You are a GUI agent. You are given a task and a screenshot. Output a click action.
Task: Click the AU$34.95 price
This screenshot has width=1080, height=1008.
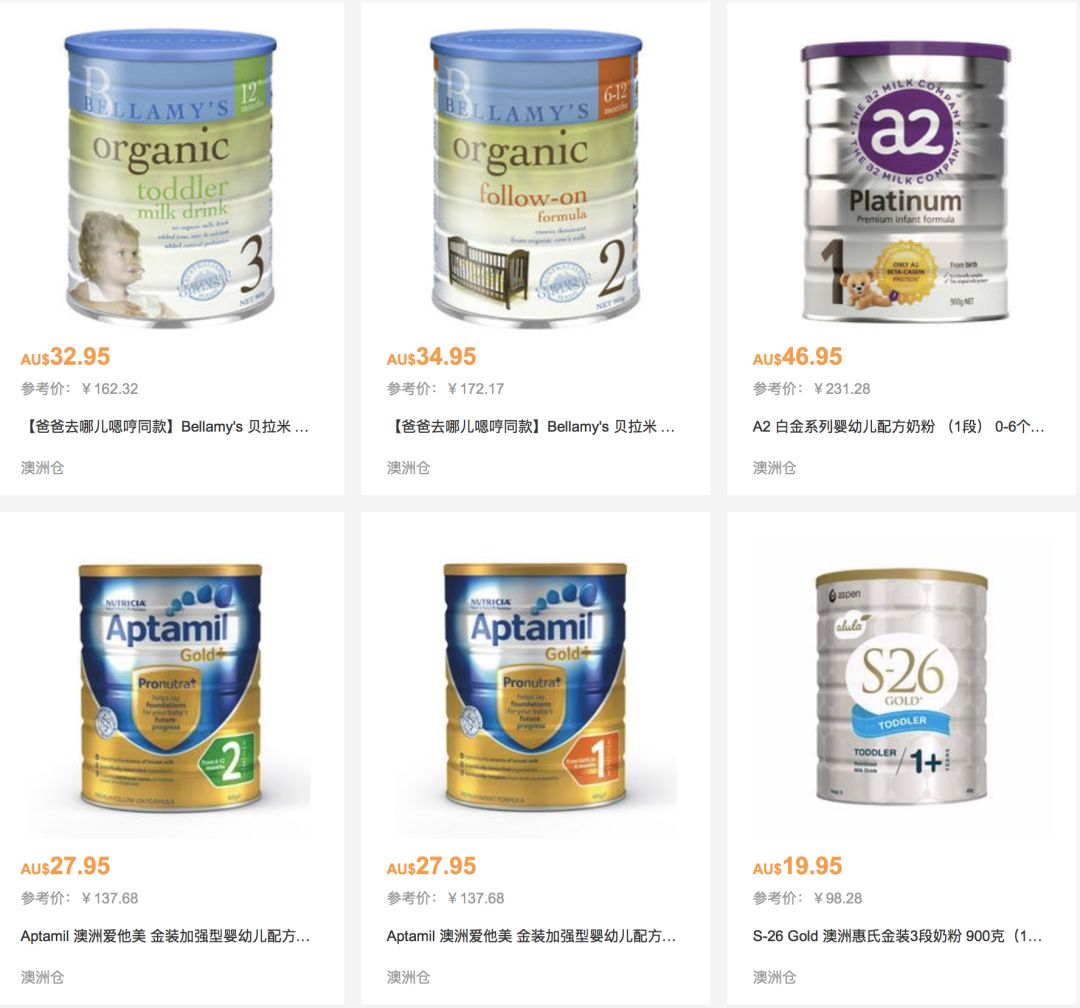click(x=431, y=357)
